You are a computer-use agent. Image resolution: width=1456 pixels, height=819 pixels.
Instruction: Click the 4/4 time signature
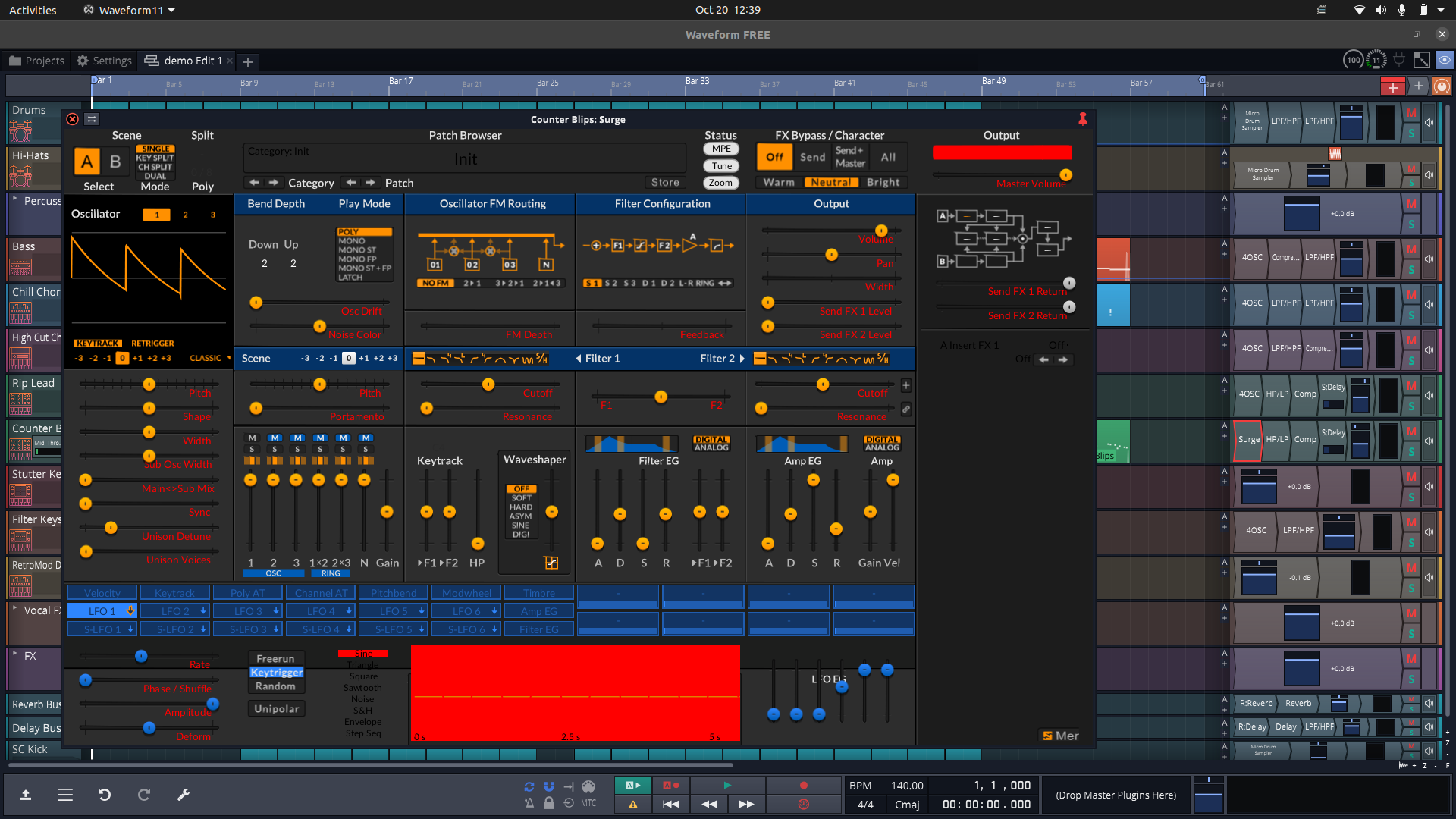click(865, 805)
